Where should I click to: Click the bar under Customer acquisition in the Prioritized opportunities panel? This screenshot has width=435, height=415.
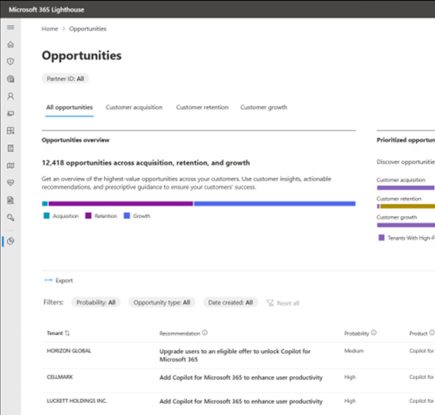[406, 188]
